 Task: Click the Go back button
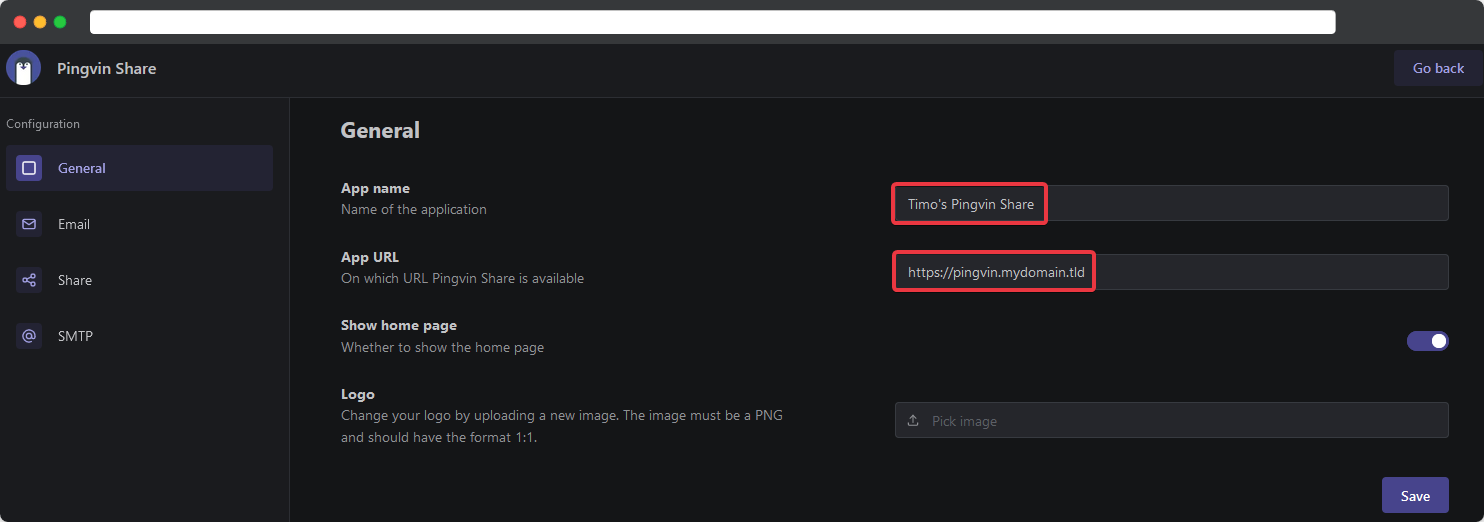tap(1438, 68)
